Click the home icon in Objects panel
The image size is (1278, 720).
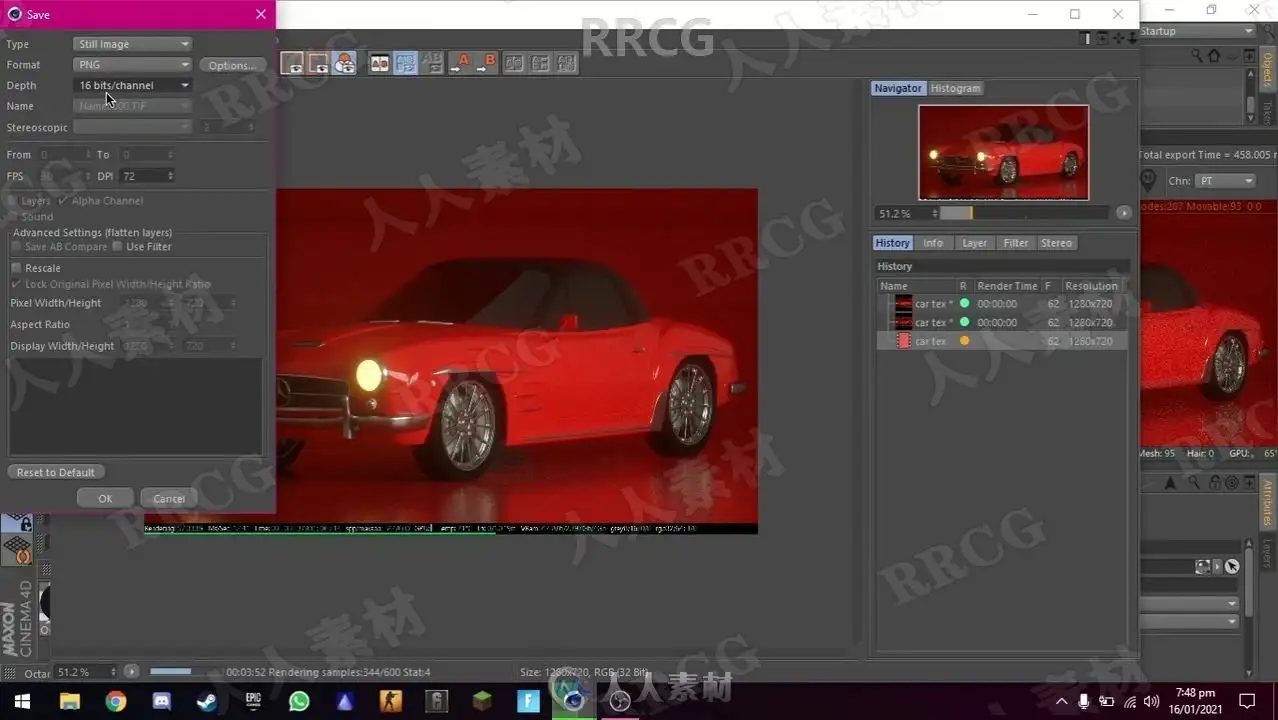tap(1214, 56)
